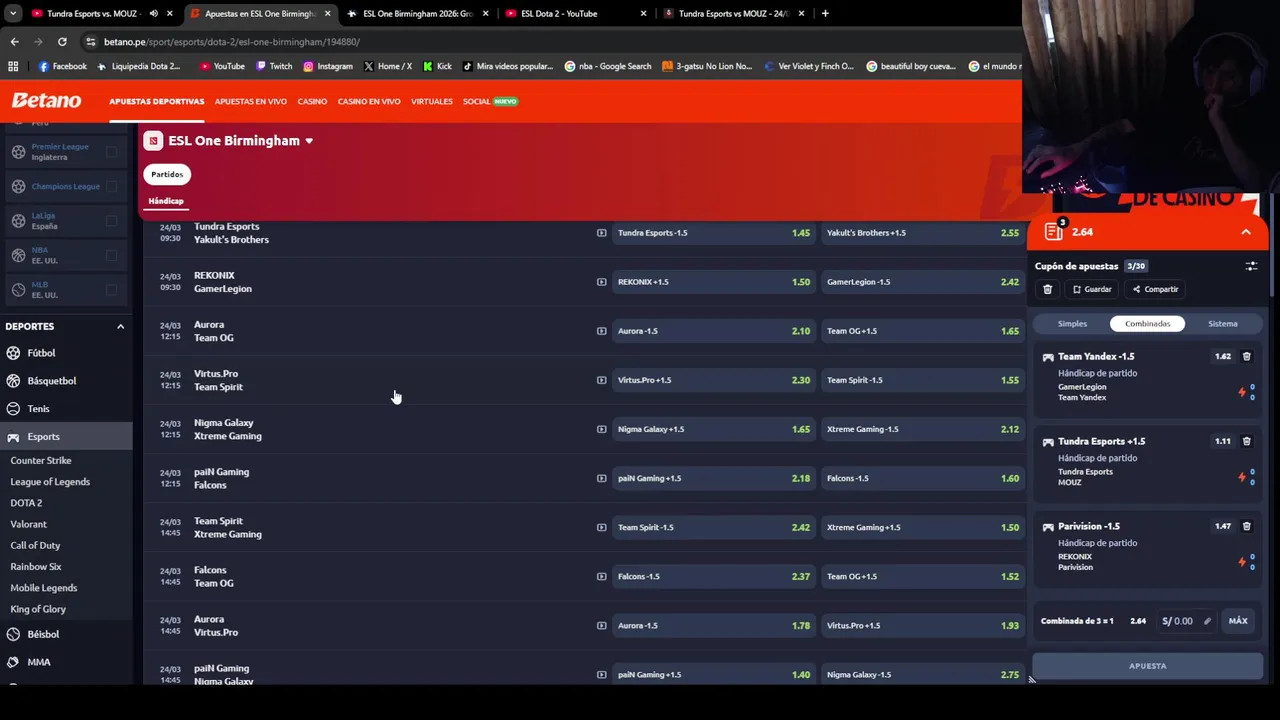The image size is (1280, 720).
Task: Click the Fútbol sport icon in sidebar
Action: click(13, 353)
